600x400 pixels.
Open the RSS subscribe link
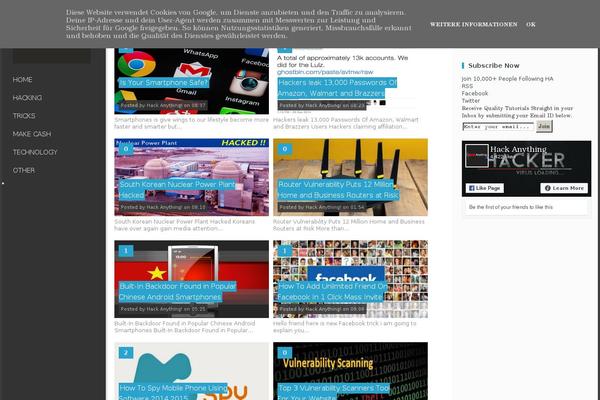pos(467,86)
